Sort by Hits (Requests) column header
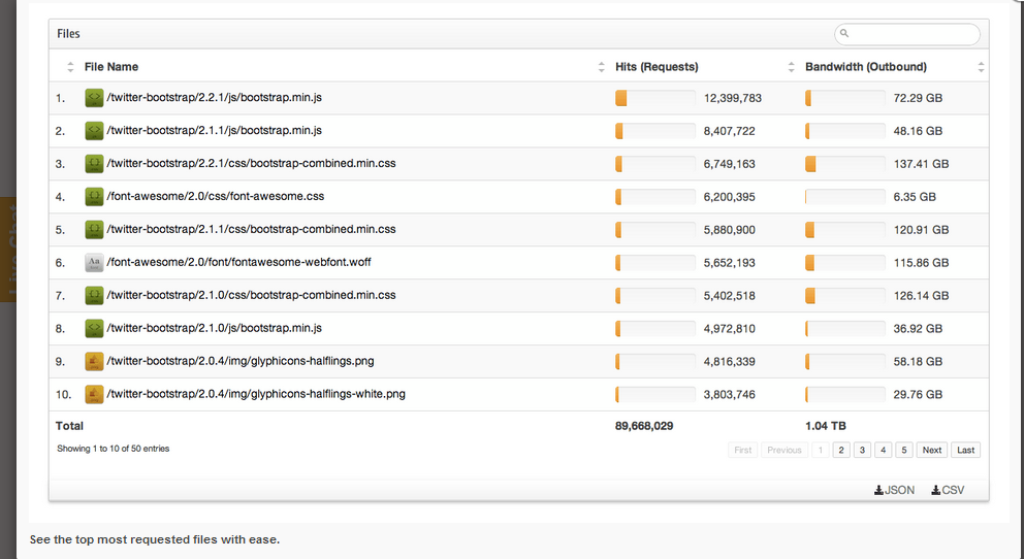This screenshot has width=1024, height=559. tap(656, 67)
